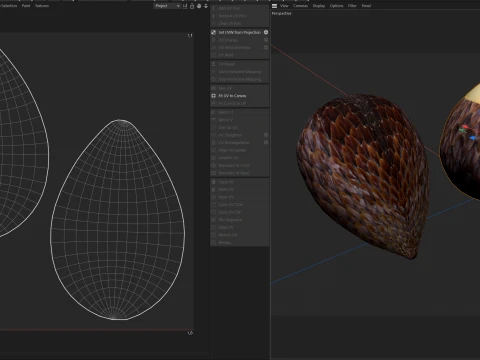Click the round icon after the lock
480x360 pixels.
point(199,6)
